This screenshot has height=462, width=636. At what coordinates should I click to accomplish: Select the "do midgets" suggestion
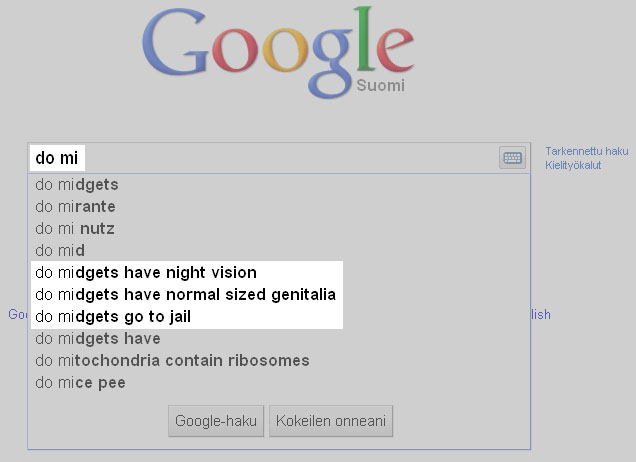click(77, 185)
